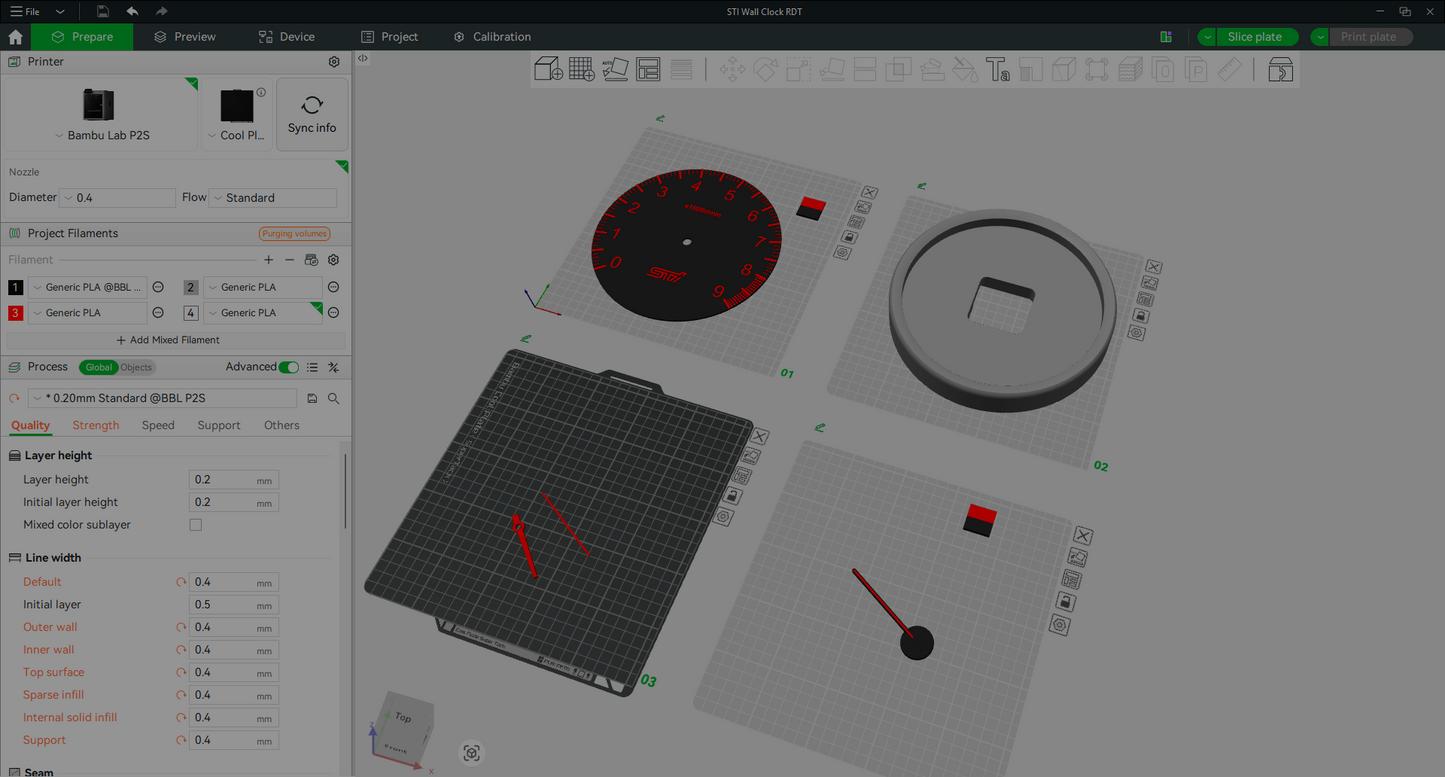
Task: Open filament 4 Generic PLA dropdown
Action: click(263, 313)
